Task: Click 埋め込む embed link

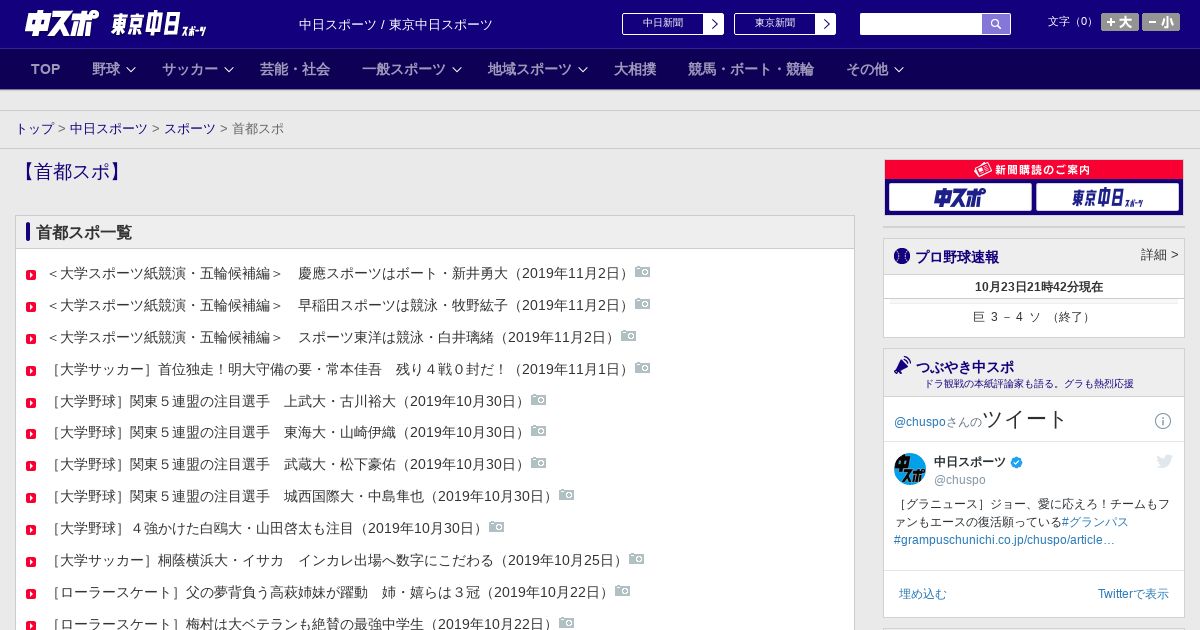Action: 922,594
